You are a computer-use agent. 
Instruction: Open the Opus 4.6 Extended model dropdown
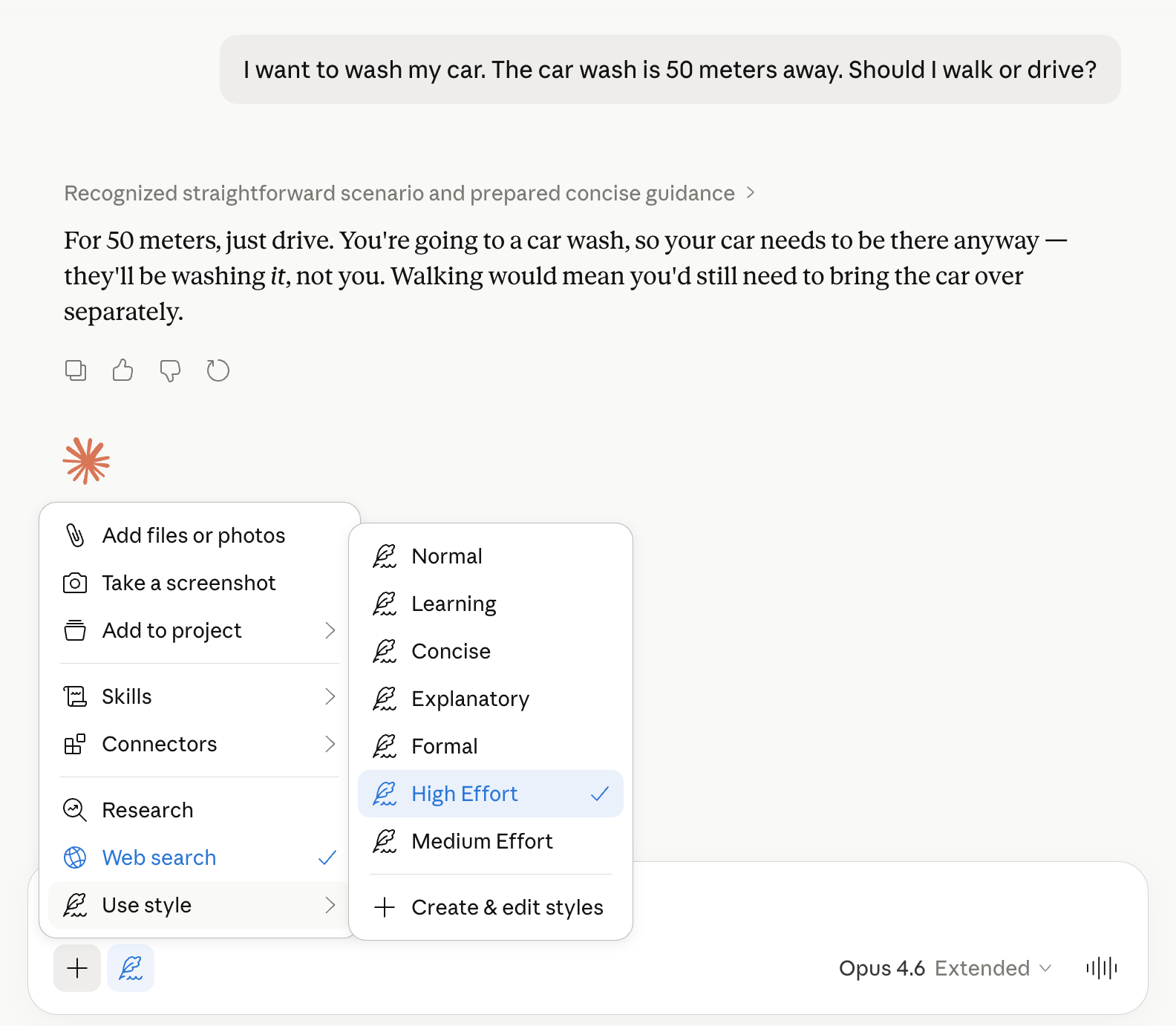coord(945,968)
